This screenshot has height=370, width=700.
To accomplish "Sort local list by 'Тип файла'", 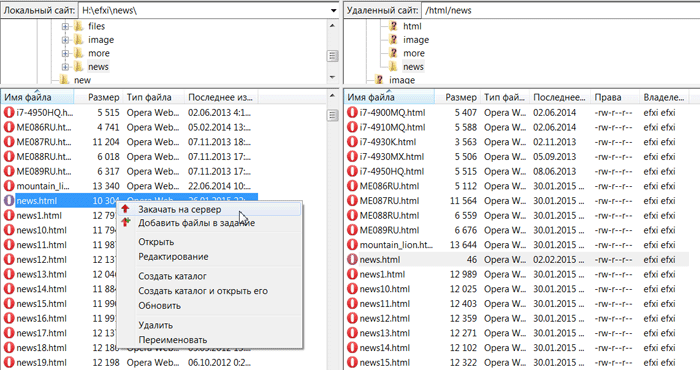I will (153, 97).
